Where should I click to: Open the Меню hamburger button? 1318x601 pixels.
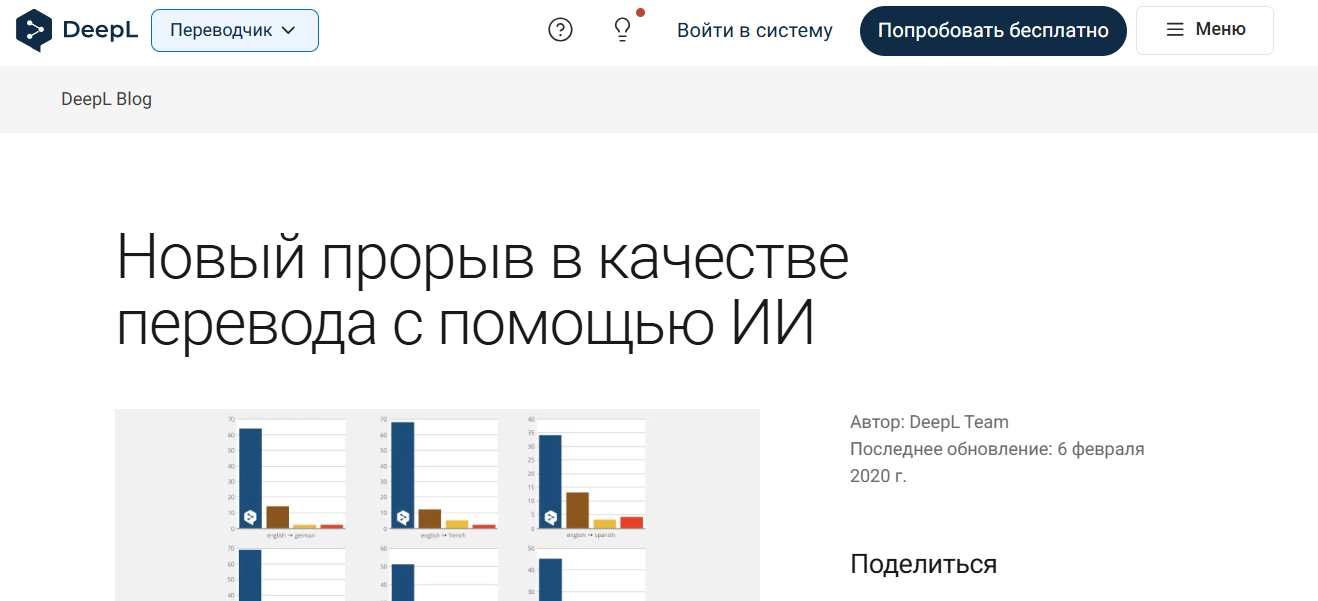pyautogui.click(x=1205, y=30)
